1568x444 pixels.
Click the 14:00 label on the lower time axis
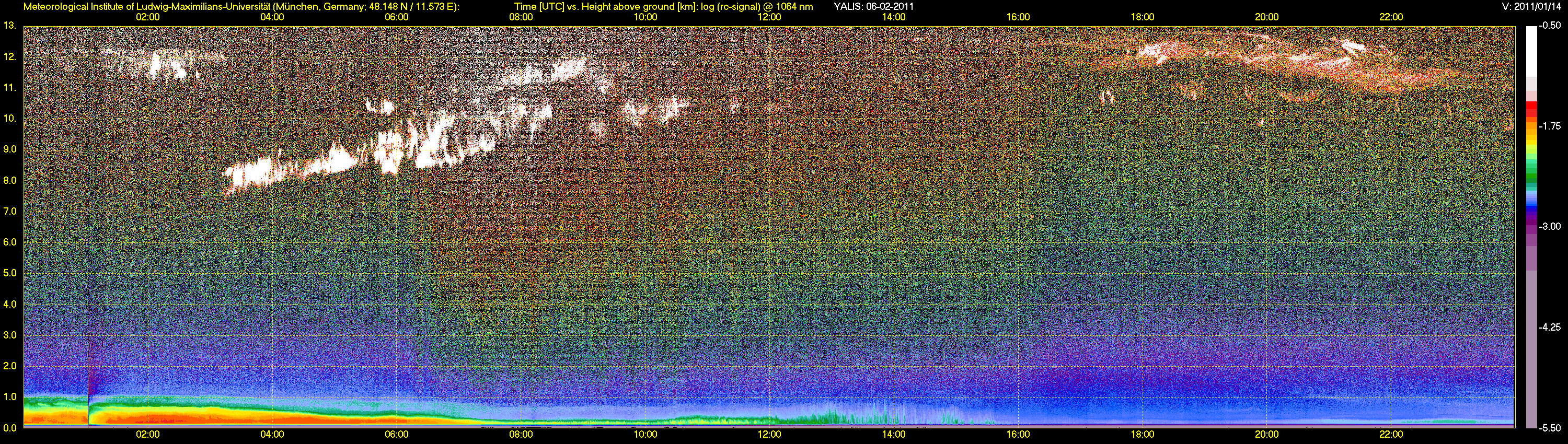[894, 435]
